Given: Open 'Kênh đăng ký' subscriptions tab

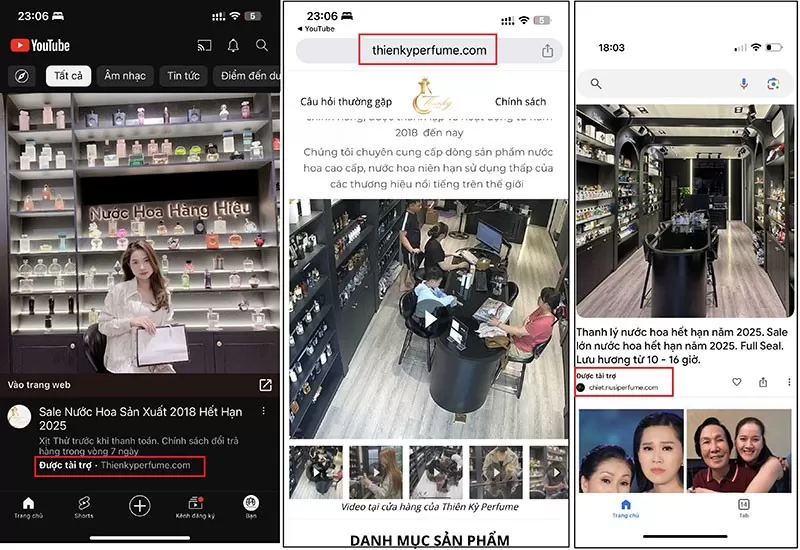Looking at the screenshot, I should (195, 508).
